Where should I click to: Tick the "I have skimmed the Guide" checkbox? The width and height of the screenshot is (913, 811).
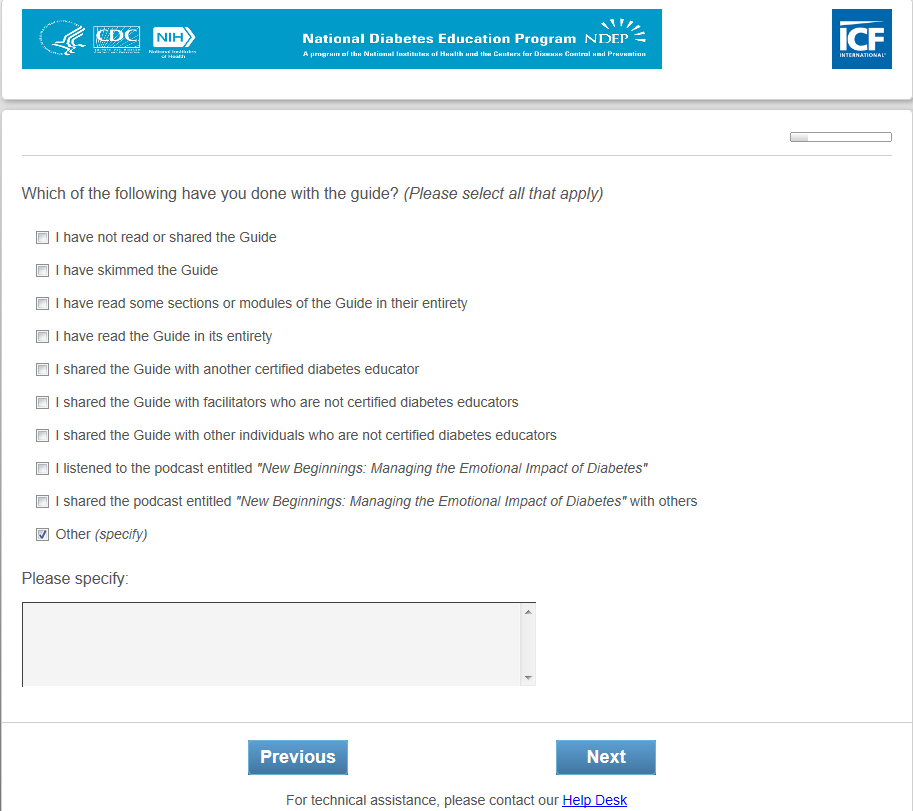[42, 271]
